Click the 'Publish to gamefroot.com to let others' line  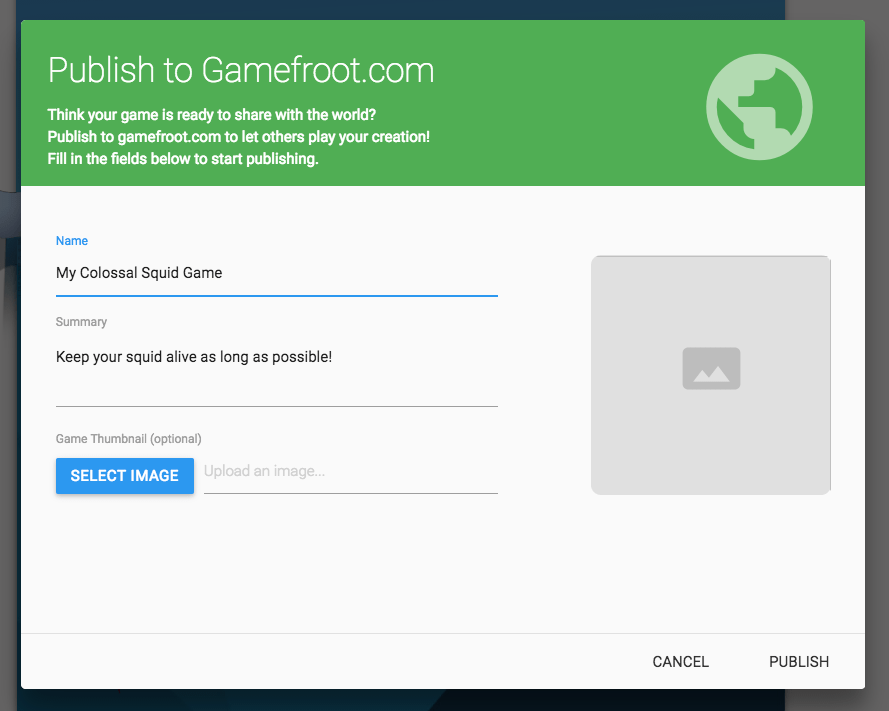click(238, 136)
